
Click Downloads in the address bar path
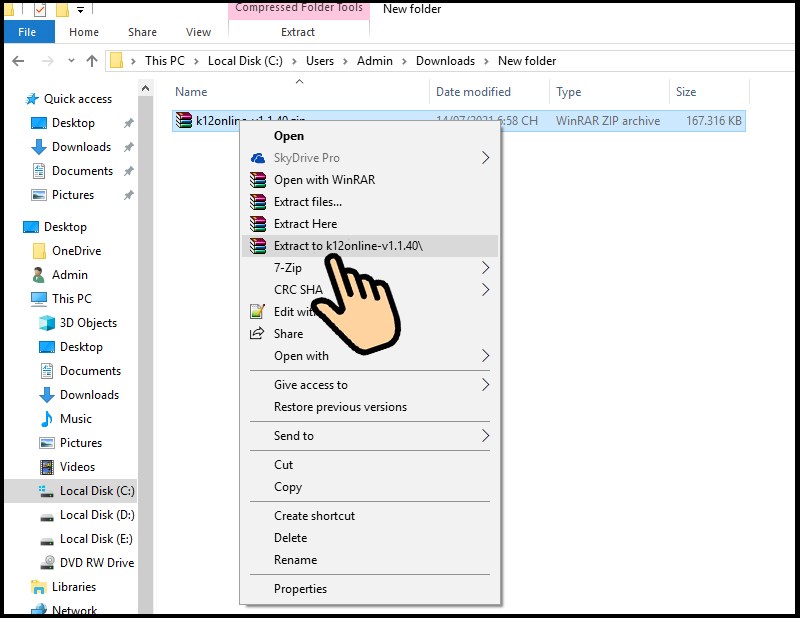point(445,61)
